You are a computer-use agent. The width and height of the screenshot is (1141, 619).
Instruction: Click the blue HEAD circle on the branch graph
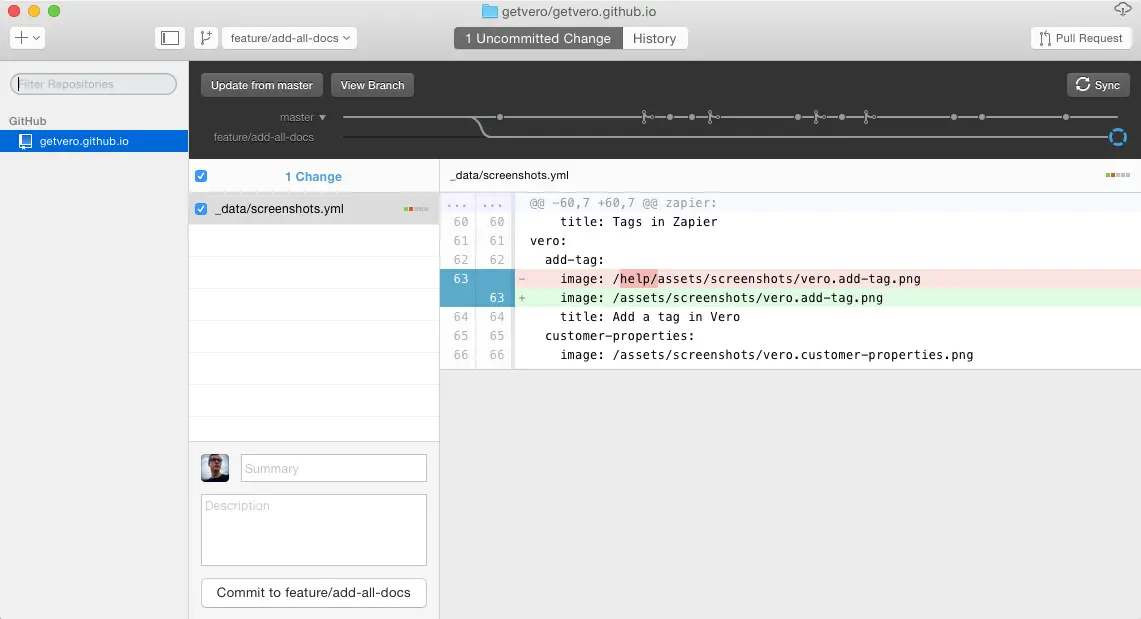coord(1117,137)
